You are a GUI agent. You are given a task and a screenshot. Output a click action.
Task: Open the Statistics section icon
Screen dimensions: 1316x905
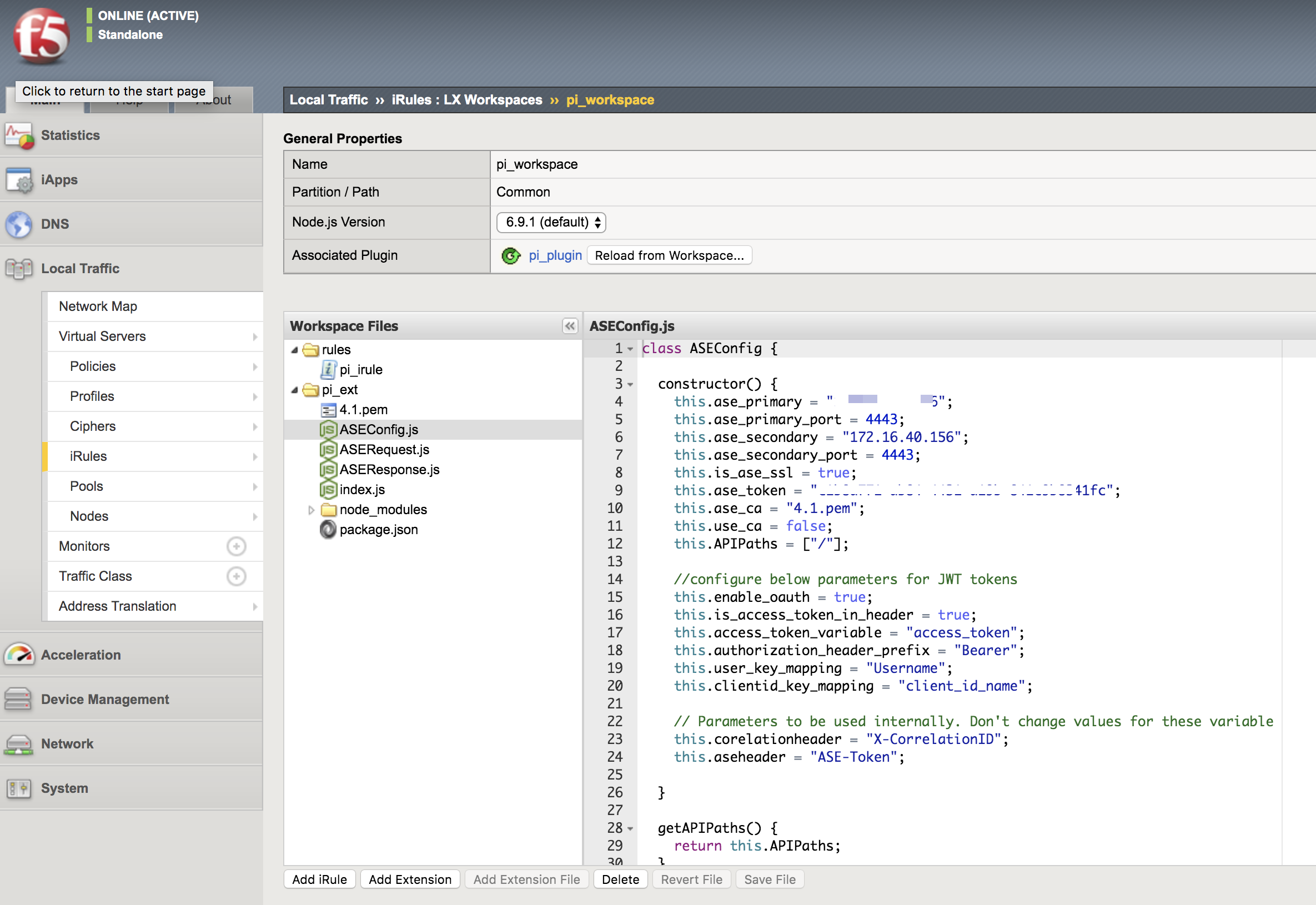tap(19, 135)
